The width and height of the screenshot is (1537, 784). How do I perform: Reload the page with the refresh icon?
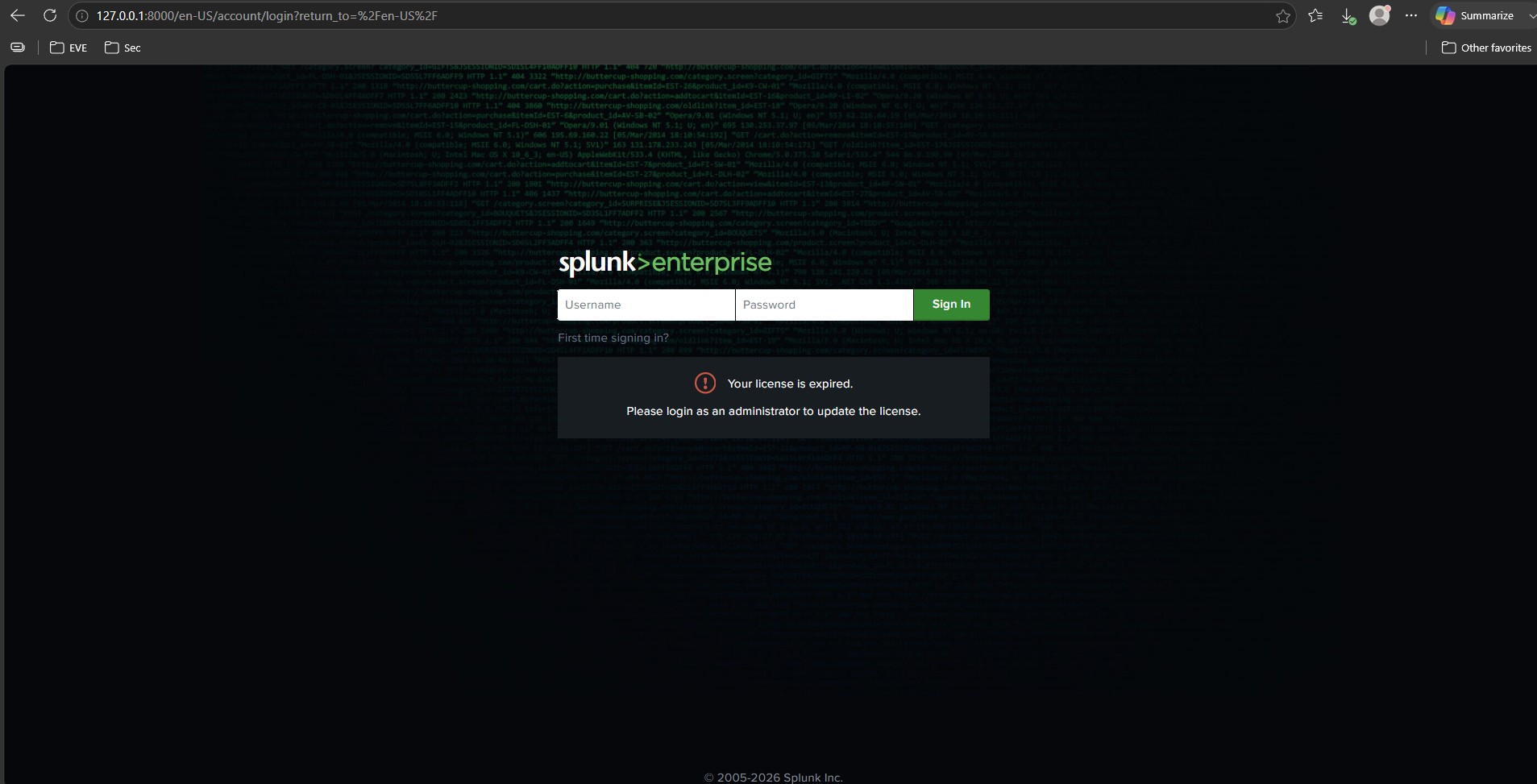coord(50,15)
